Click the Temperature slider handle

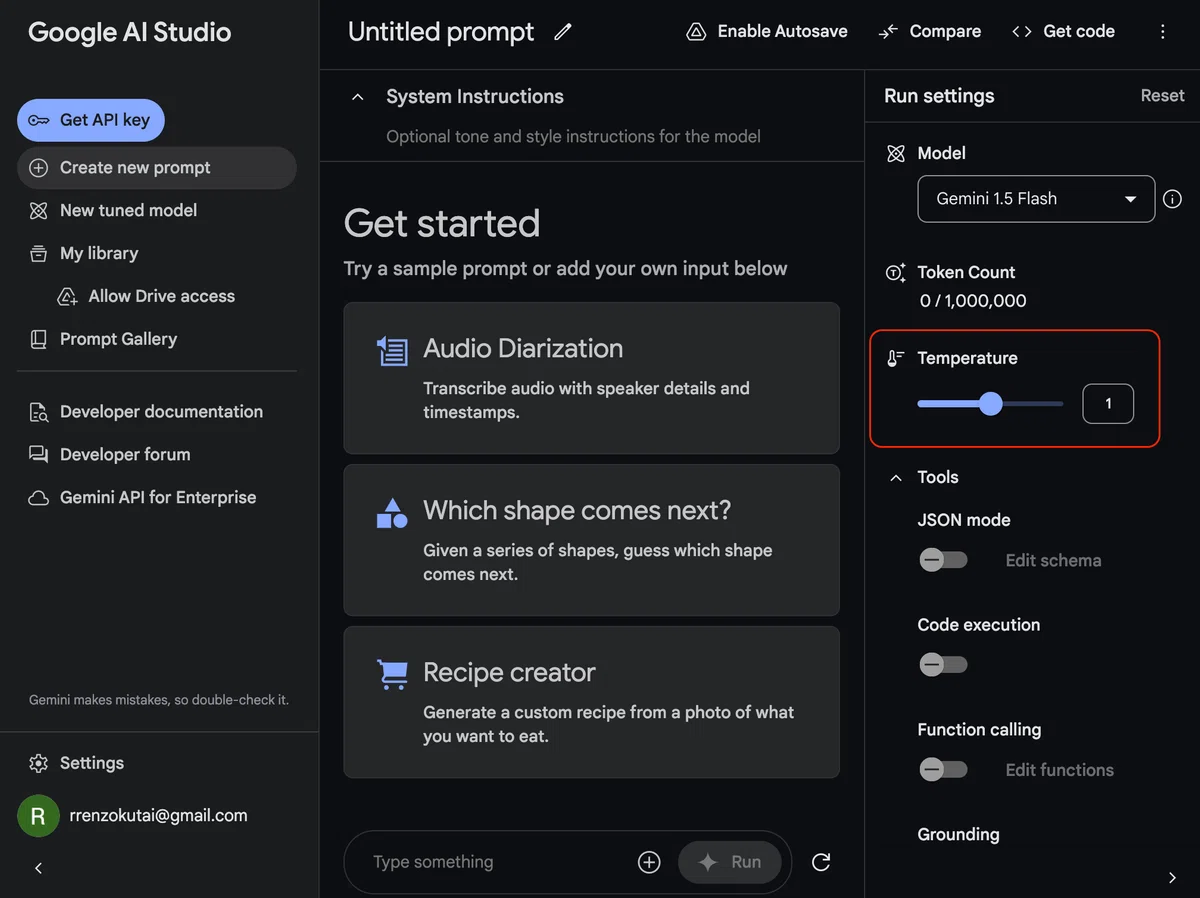click(991, 404)
